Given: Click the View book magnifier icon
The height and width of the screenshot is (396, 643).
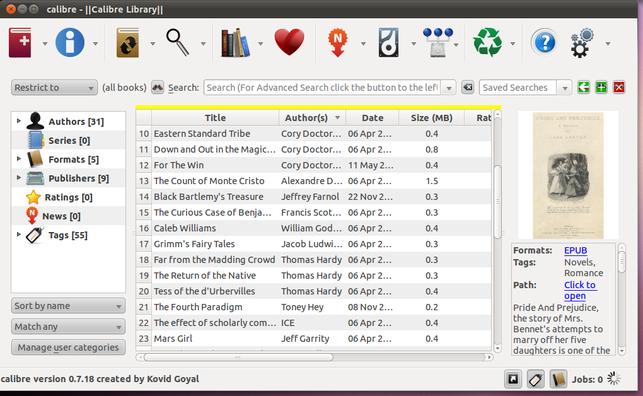Looking at the screenshot, I should point(178,42).
